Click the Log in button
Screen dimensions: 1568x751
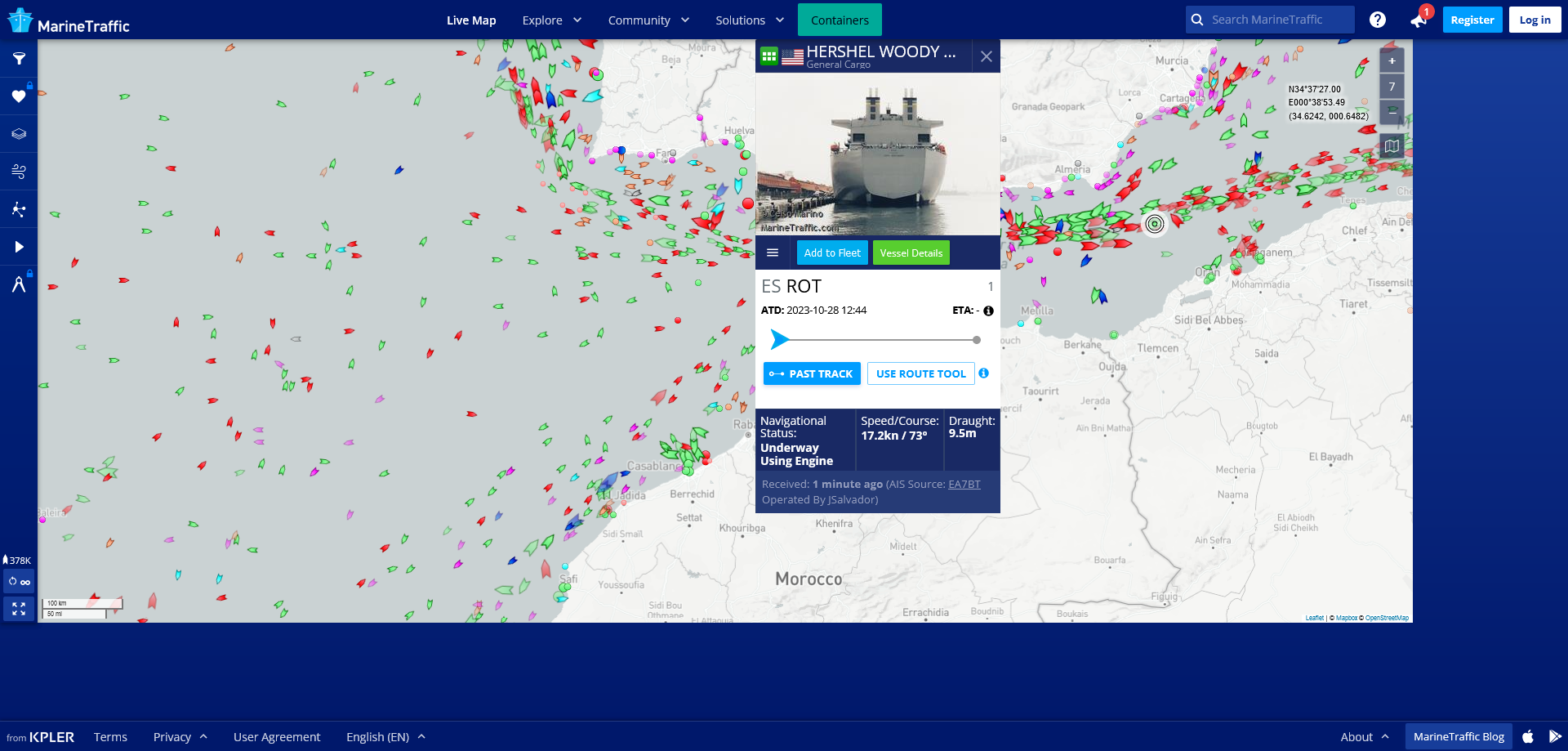1535,20
